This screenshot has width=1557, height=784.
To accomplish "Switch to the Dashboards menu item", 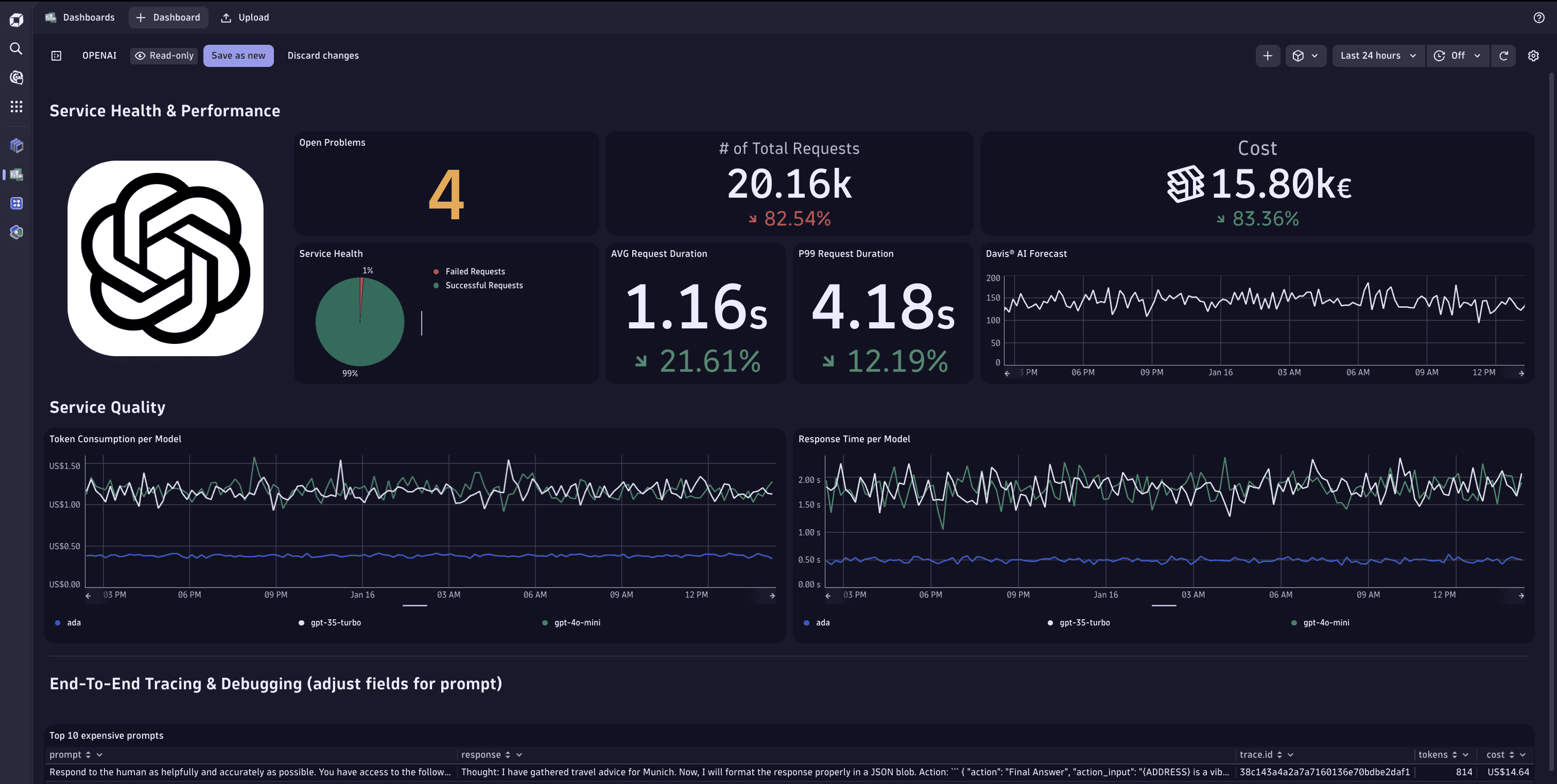I will pos(88,17).
